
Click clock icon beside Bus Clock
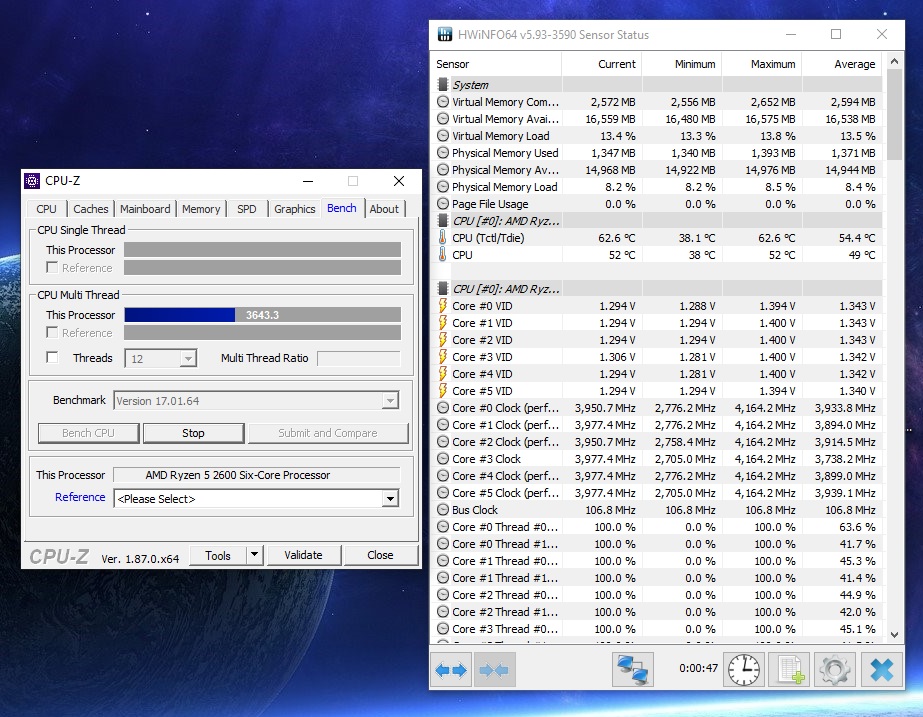coord(443,510)
